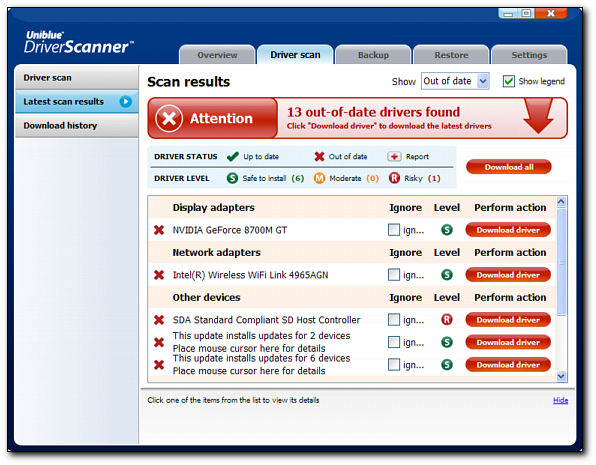Click the S level icon for 2 devices update

tap(447, 342)
